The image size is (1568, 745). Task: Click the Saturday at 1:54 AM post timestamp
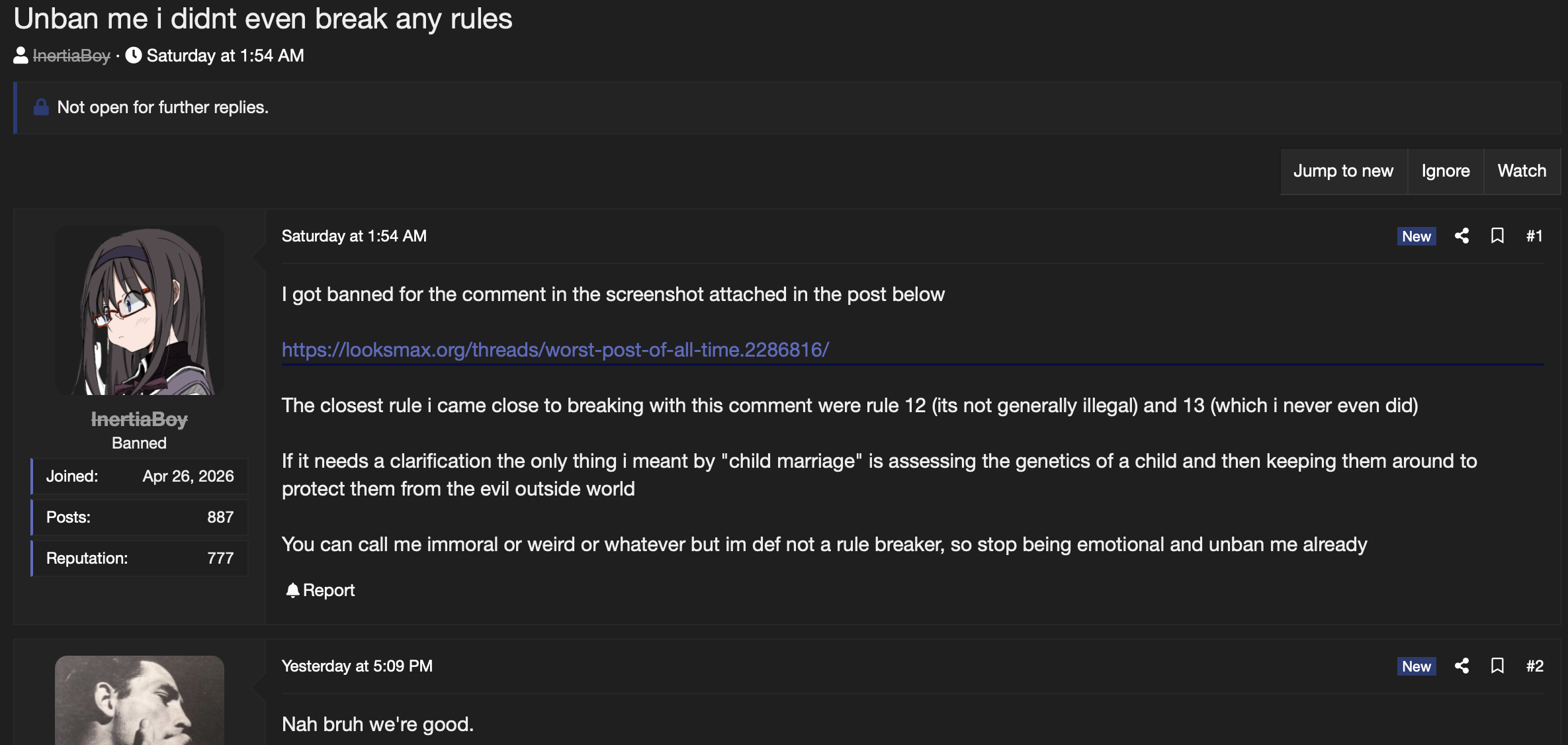coord(354,236)
